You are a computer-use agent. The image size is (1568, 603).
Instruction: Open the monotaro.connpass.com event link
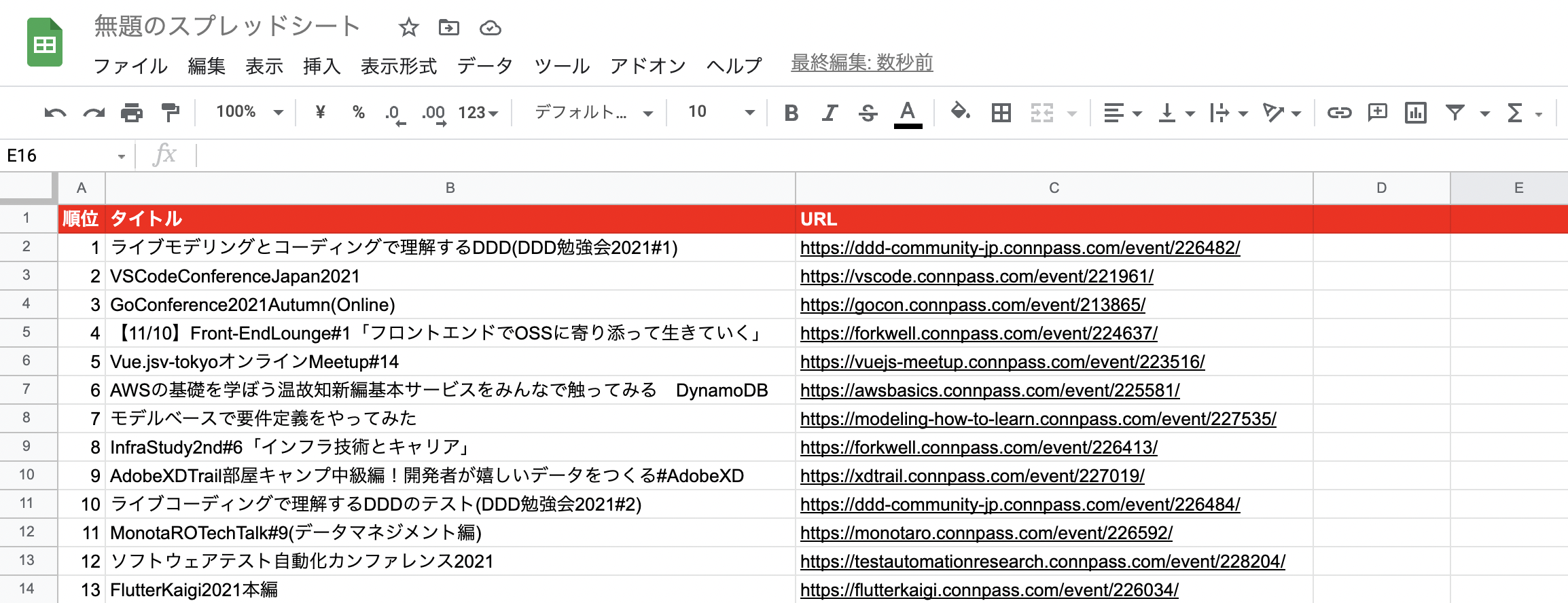986,533
